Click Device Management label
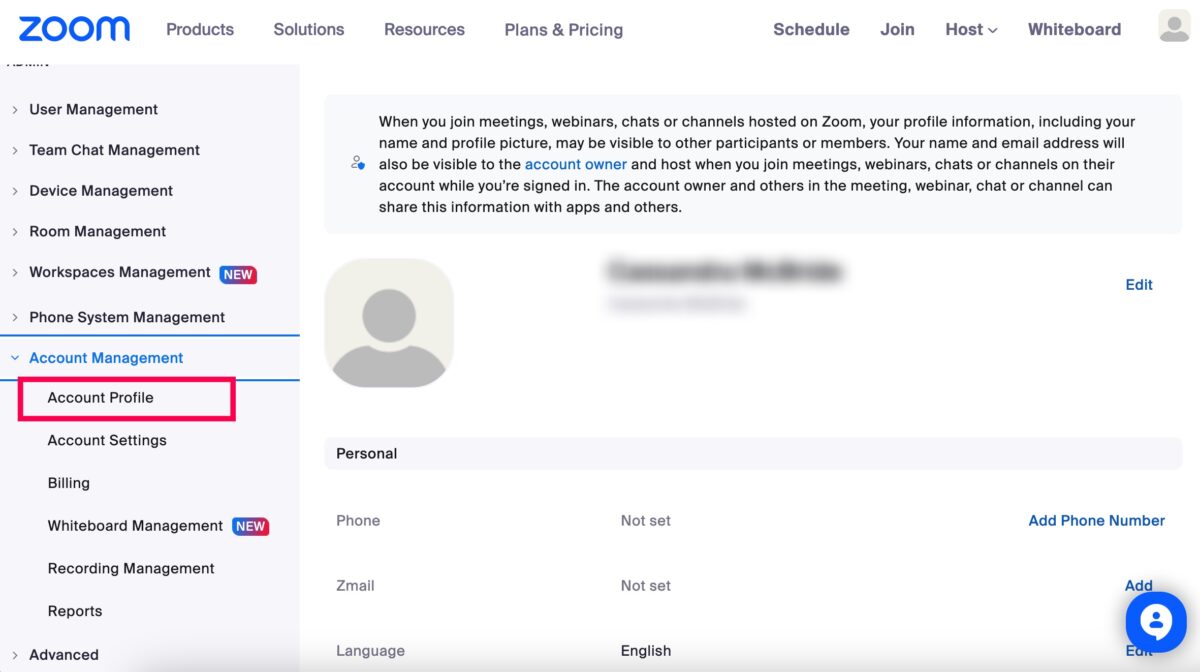 click(x=101, y=191)
